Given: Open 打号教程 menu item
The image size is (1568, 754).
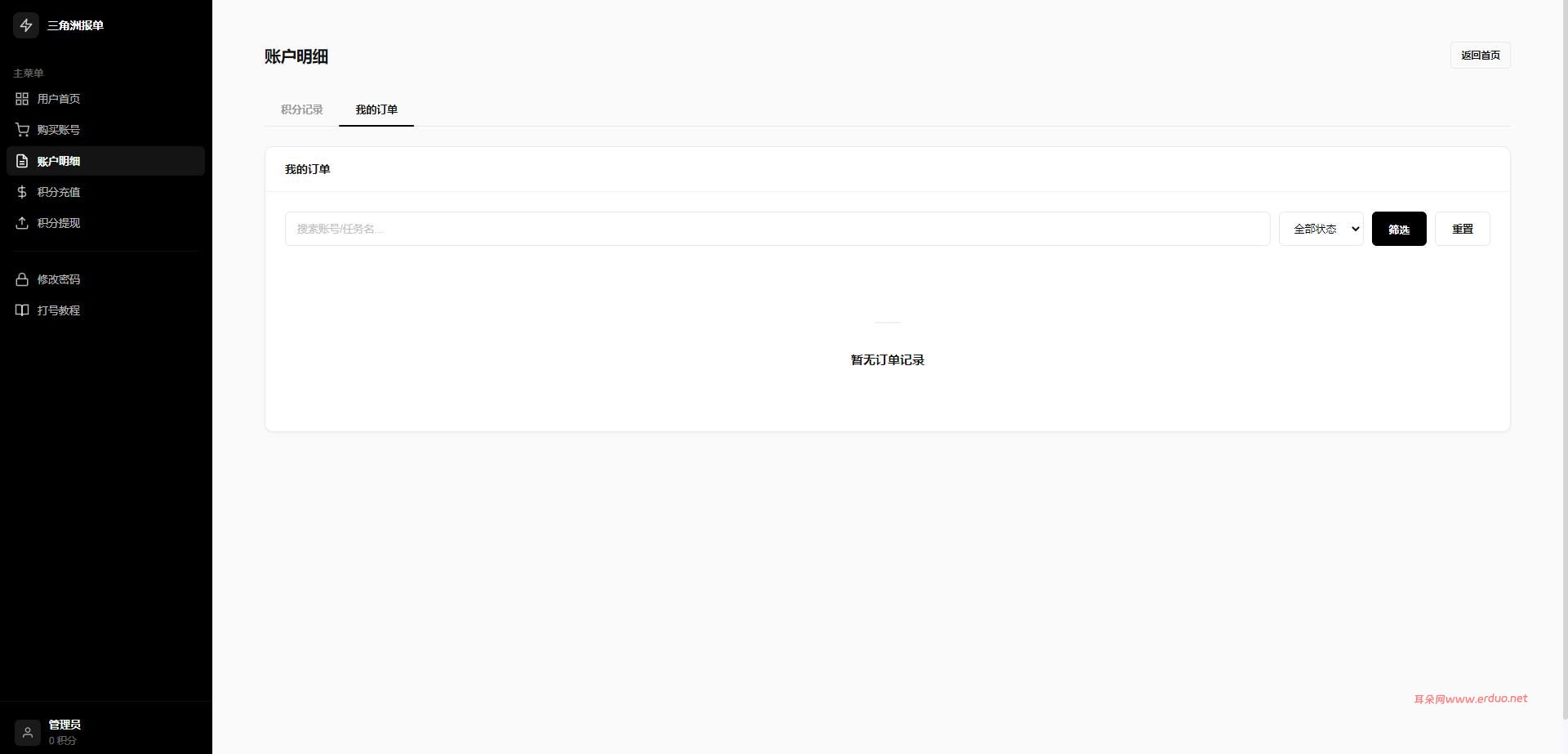Looking at the screenshot, I should coord(105,310).
